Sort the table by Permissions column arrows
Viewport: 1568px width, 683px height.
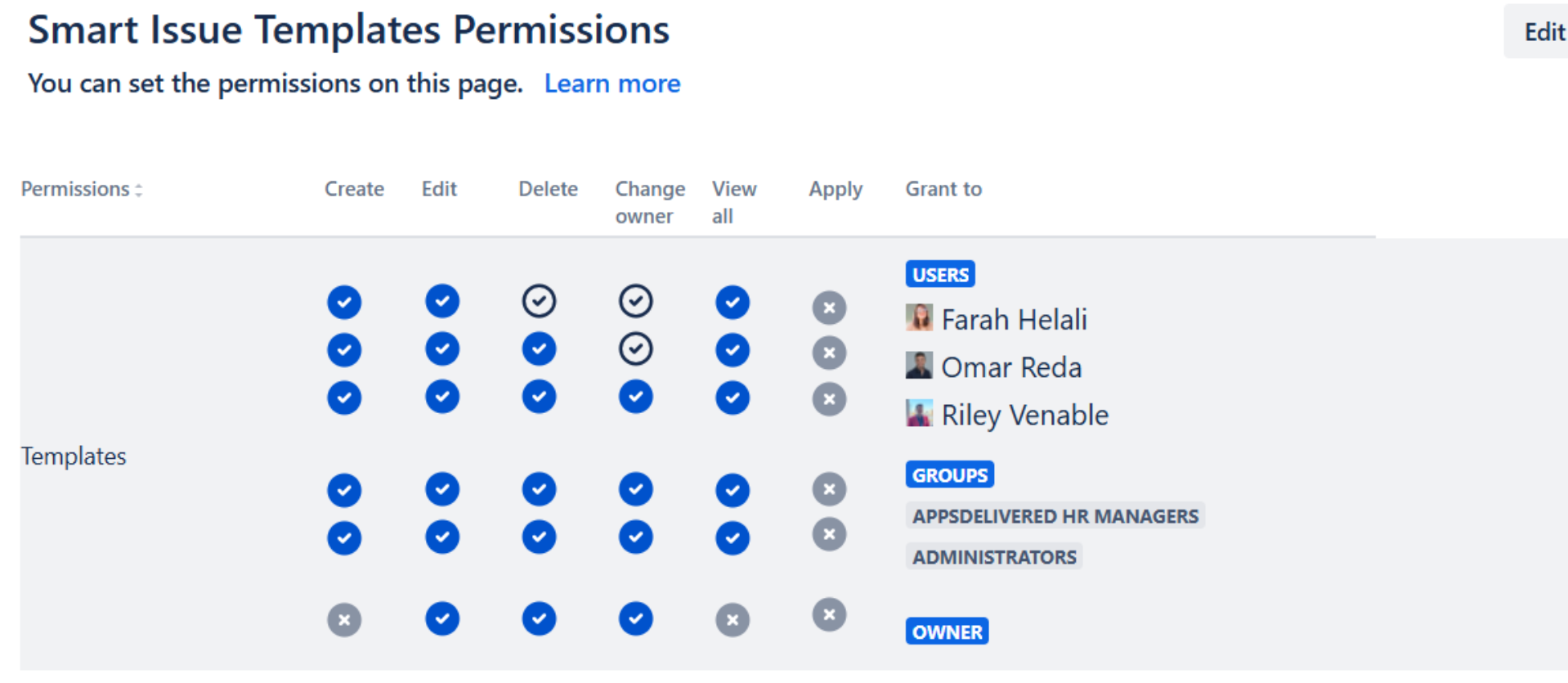coord(139,190)
